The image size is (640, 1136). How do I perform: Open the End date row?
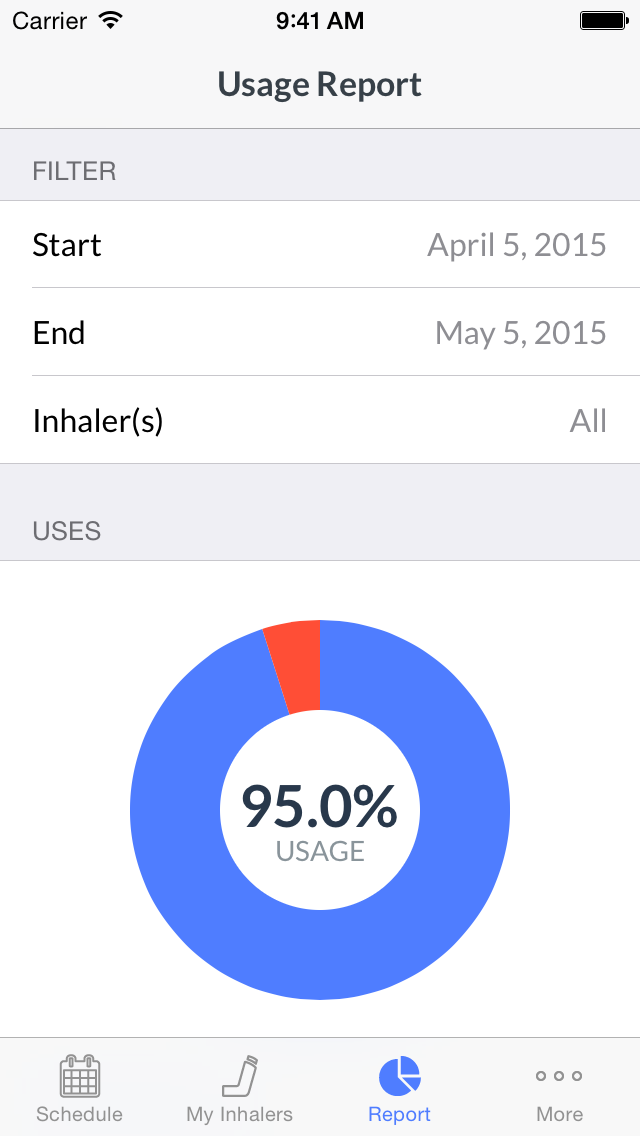[320, 332]
